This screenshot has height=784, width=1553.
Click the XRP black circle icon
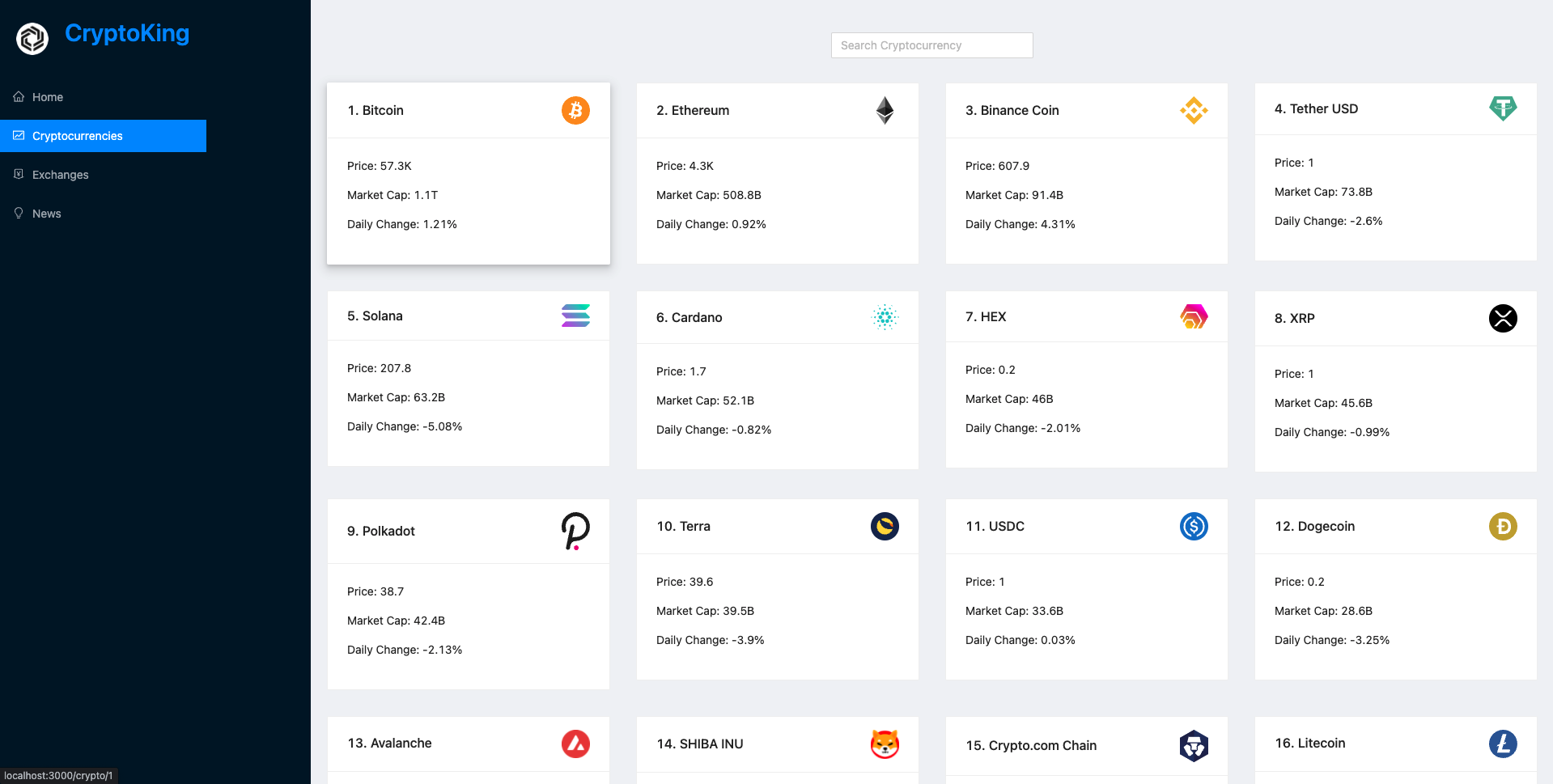tap(1503, 319)
